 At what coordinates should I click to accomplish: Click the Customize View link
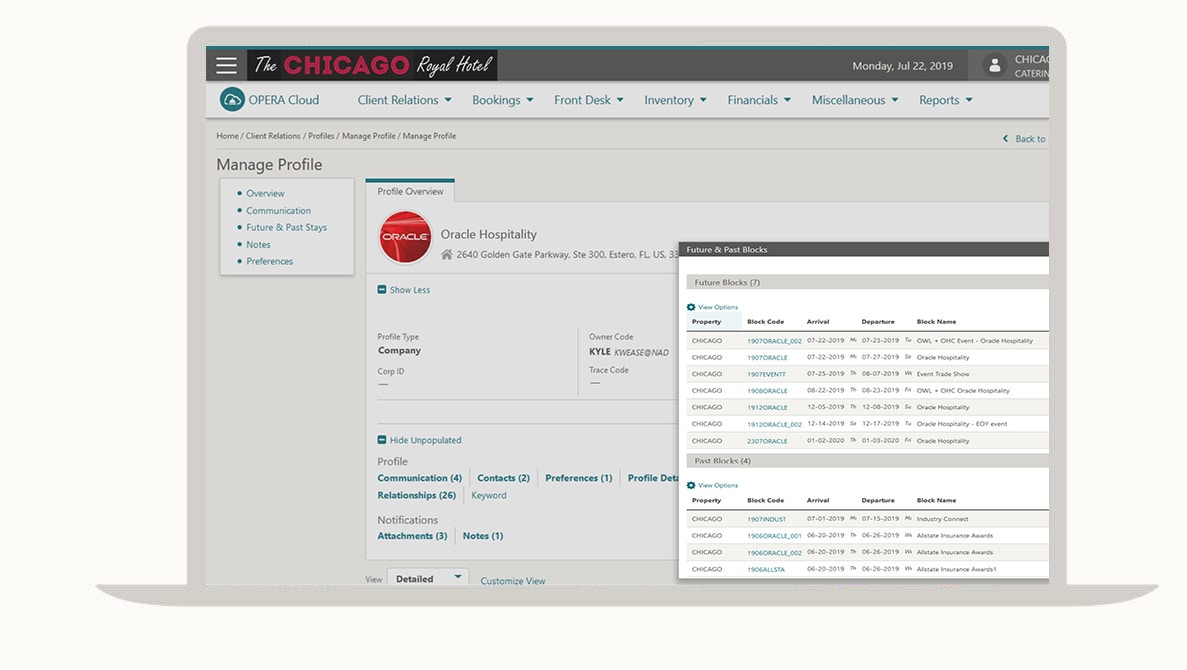[x=513, y=581]
